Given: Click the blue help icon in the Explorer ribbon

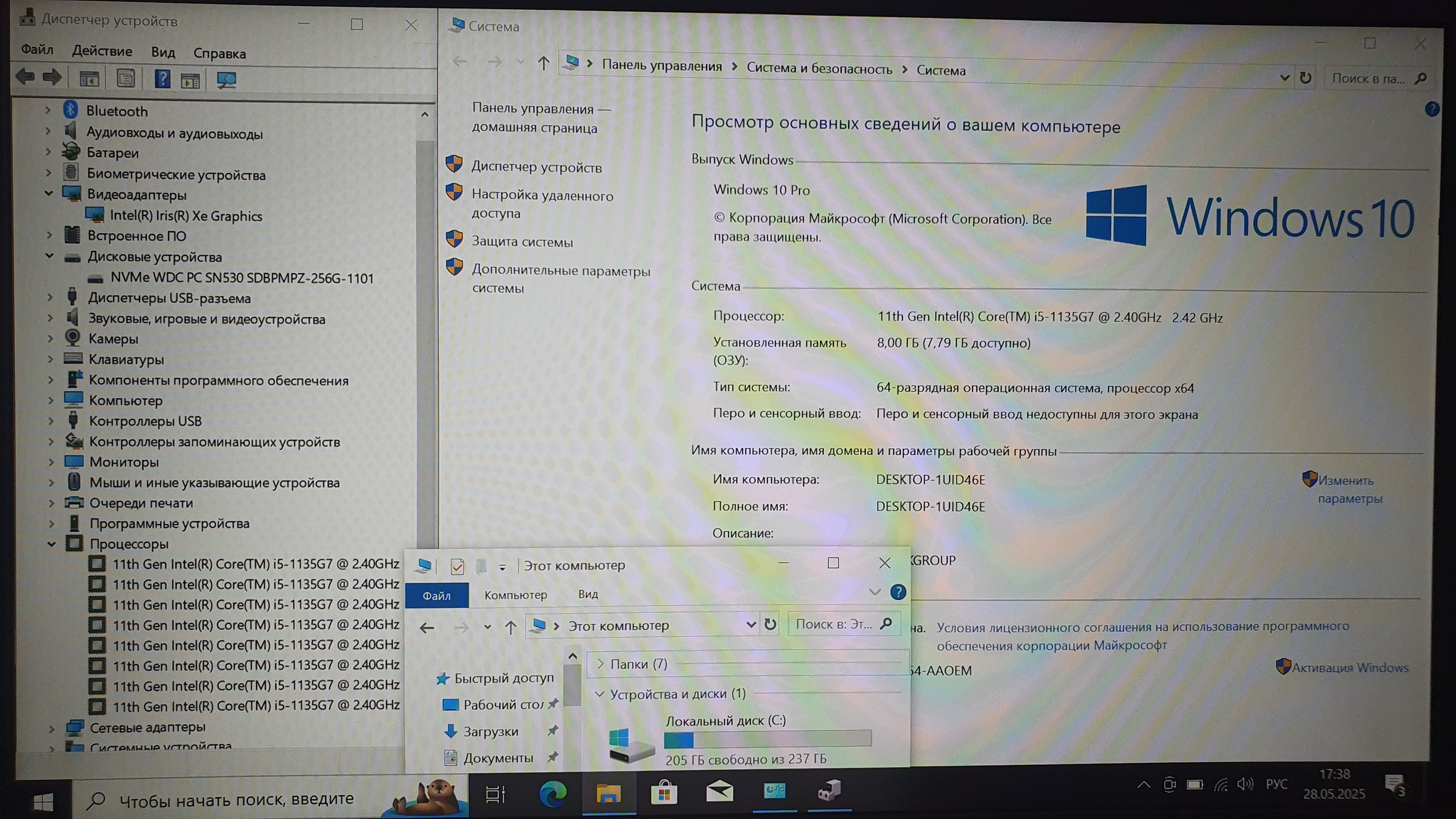Looking at the screenshot, I should tap(898, 592).
